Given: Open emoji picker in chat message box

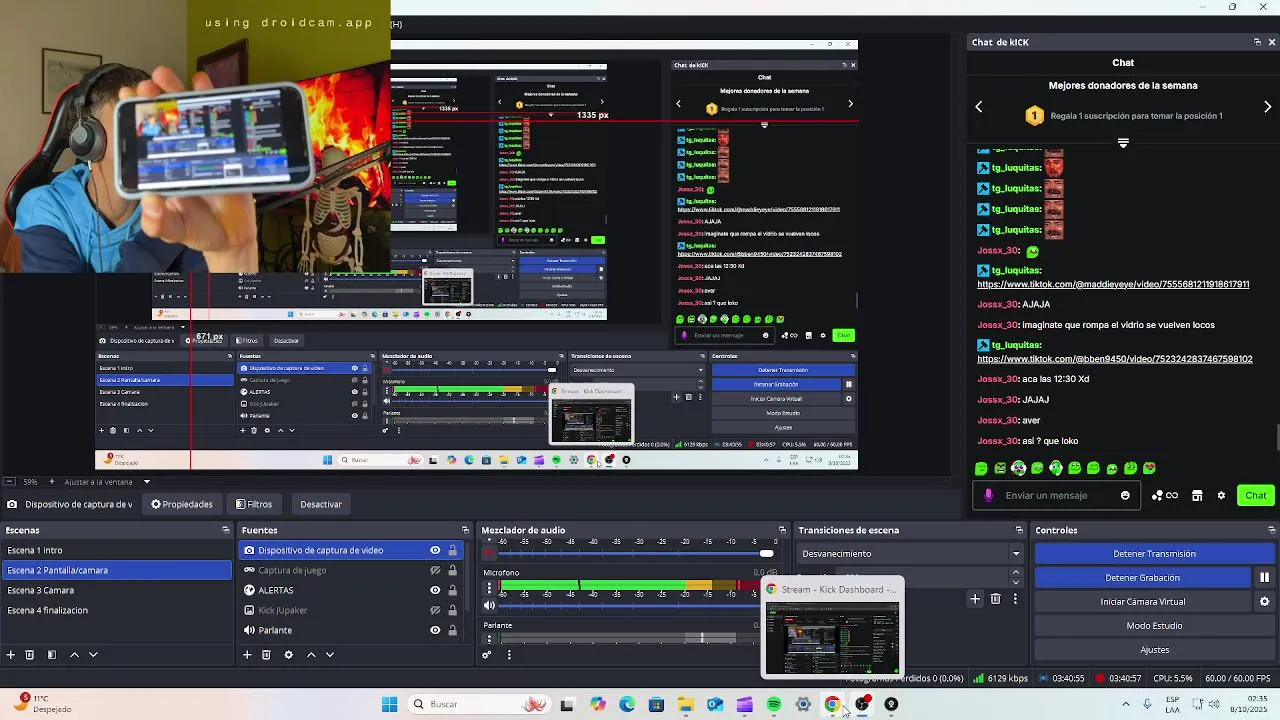Looking at the screenshot, I should point(1125,495).
